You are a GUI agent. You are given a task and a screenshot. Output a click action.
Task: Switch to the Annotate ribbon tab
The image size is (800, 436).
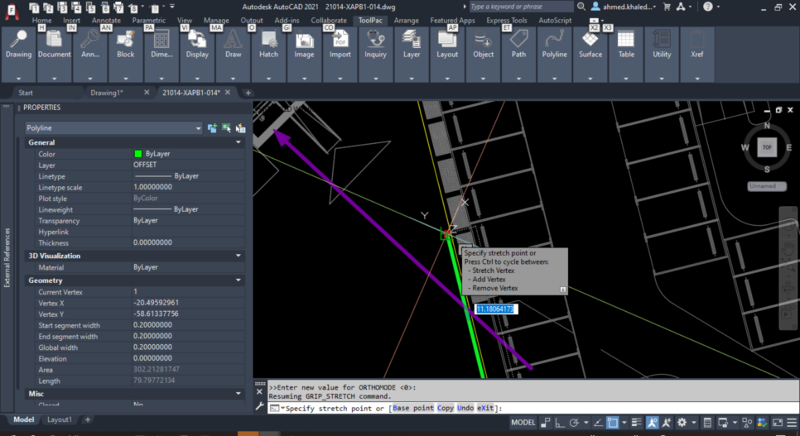point(107,20)
